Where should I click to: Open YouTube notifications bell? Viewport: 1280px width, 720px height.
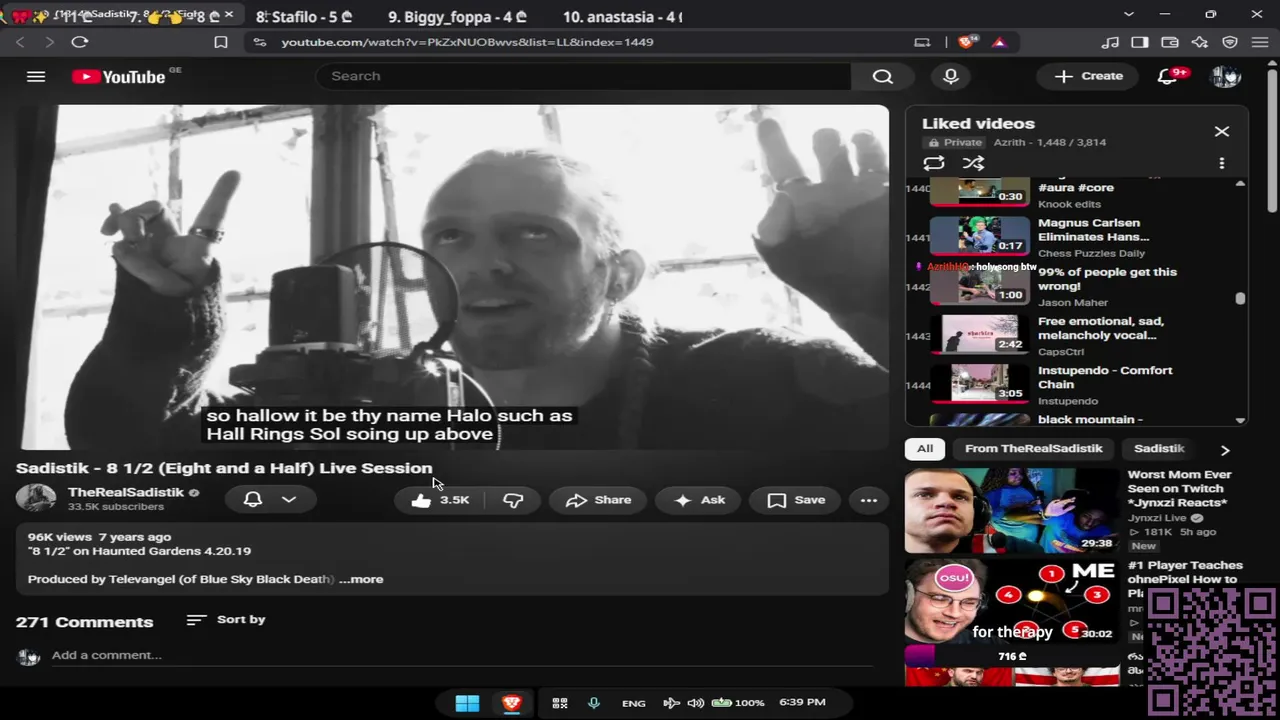1167,76
